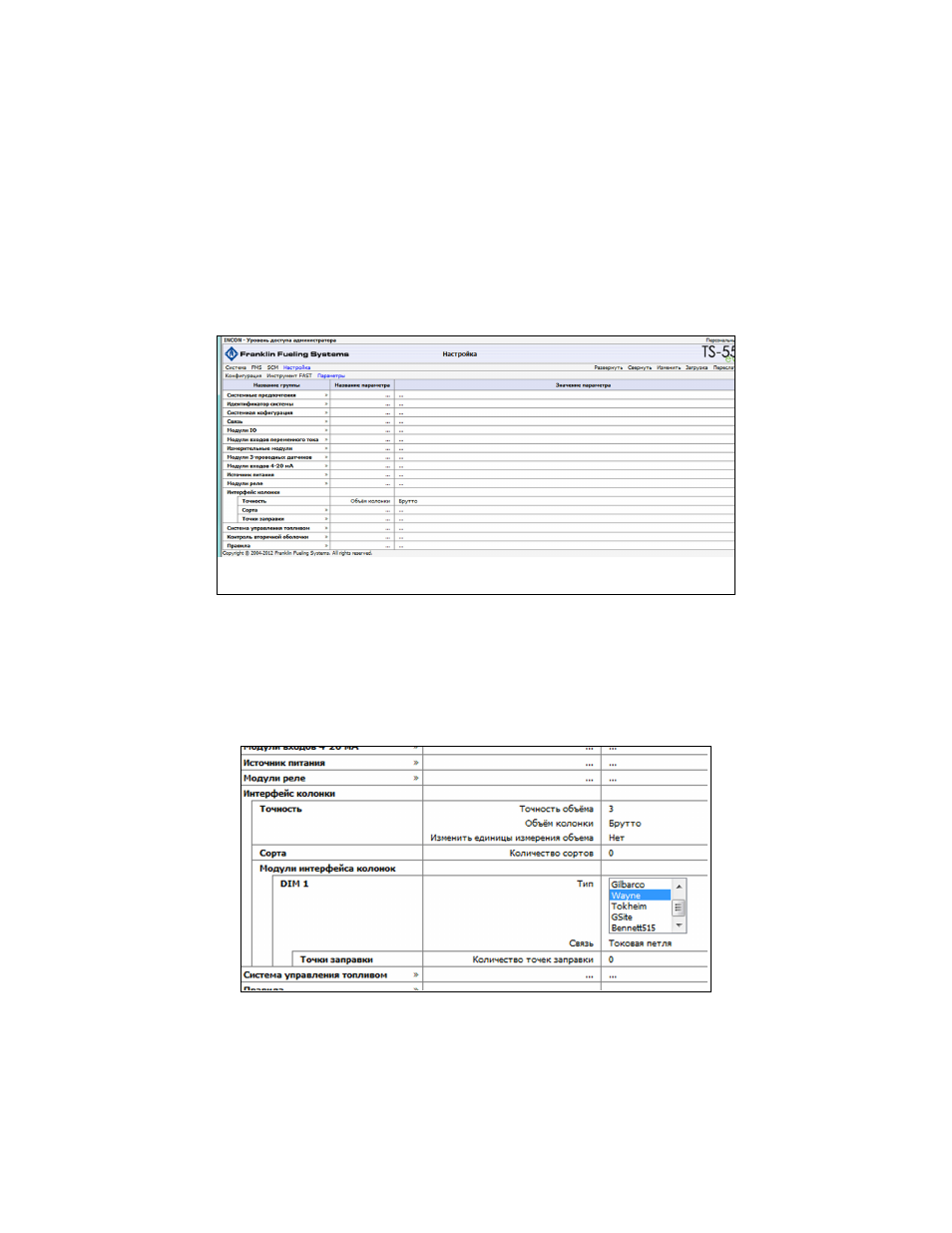952x1233 pixels.
Task: Click the Количество точек заправки value 0
Action: pyautogui.click(x=611, y=959)
